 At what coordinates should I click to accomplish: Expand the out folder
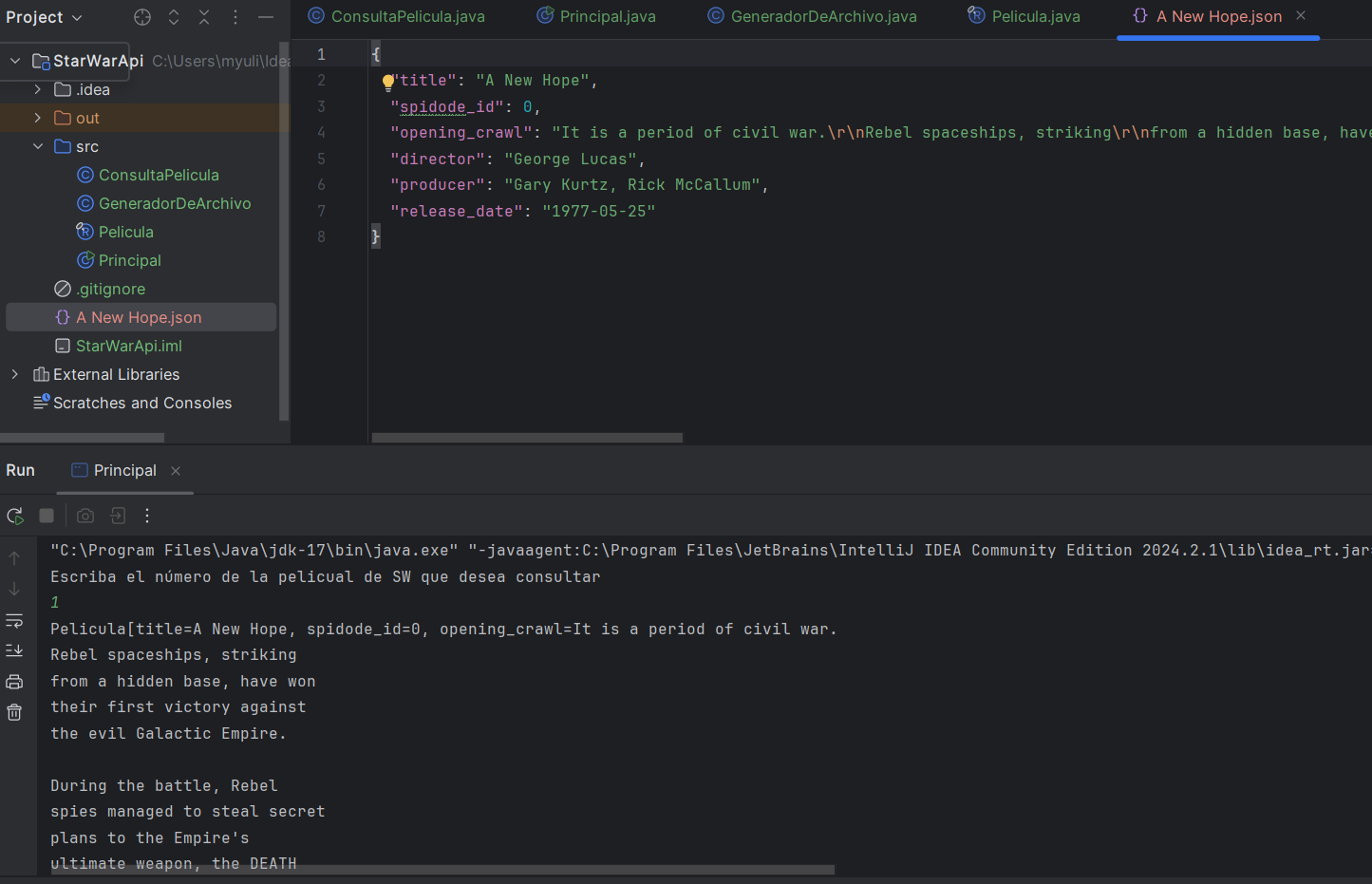[x=38, y=118]
